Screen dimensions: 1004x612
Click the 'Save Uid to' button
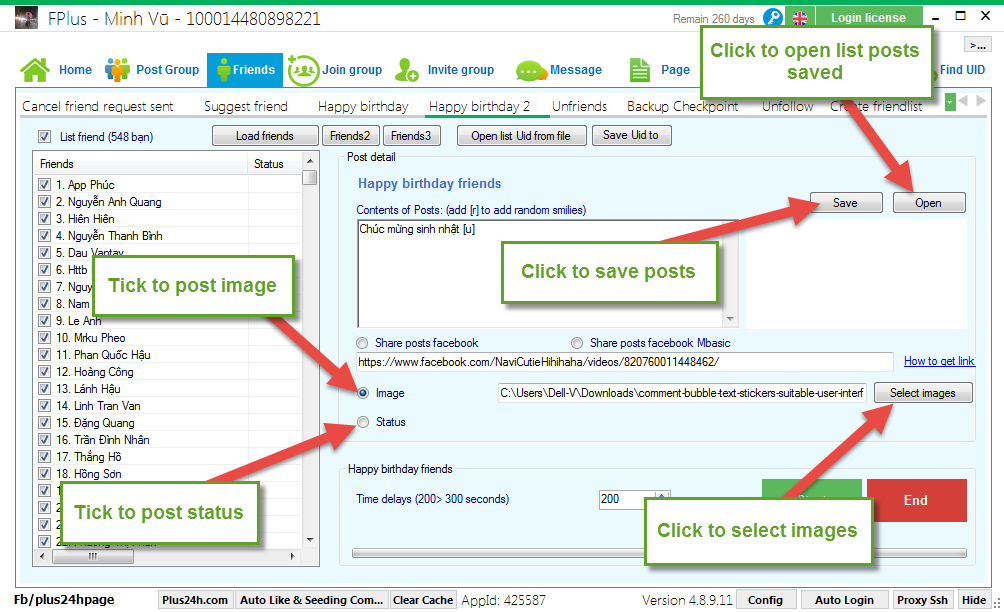pyautogui.click(x=631, y=135)
